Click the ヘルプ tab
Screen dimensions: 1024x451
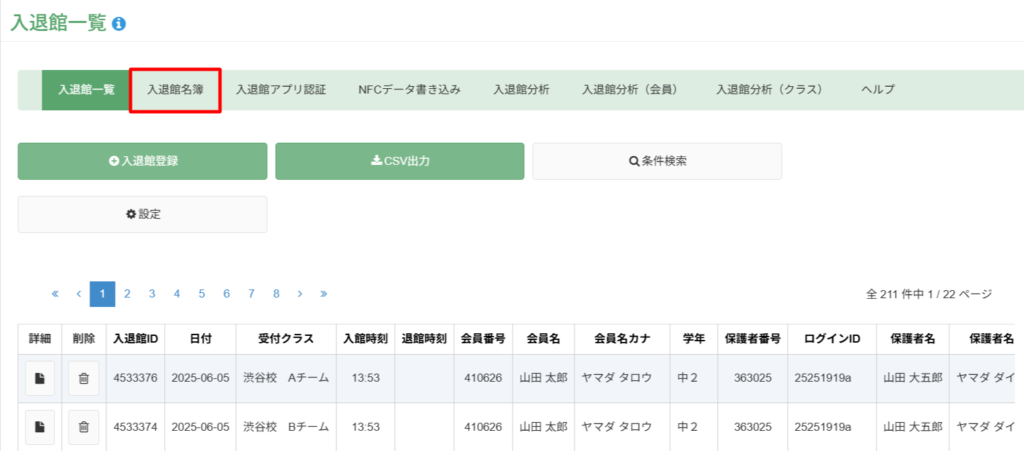[x=878, y=90]
